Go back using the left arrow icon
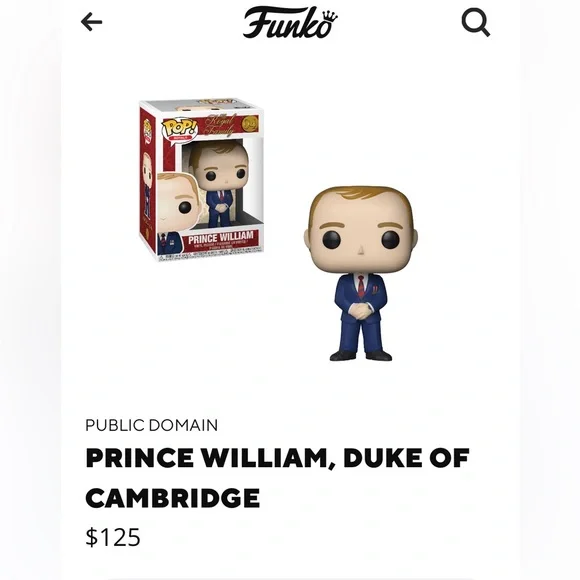This screenshot has height=580, width=580. point(91,22)
